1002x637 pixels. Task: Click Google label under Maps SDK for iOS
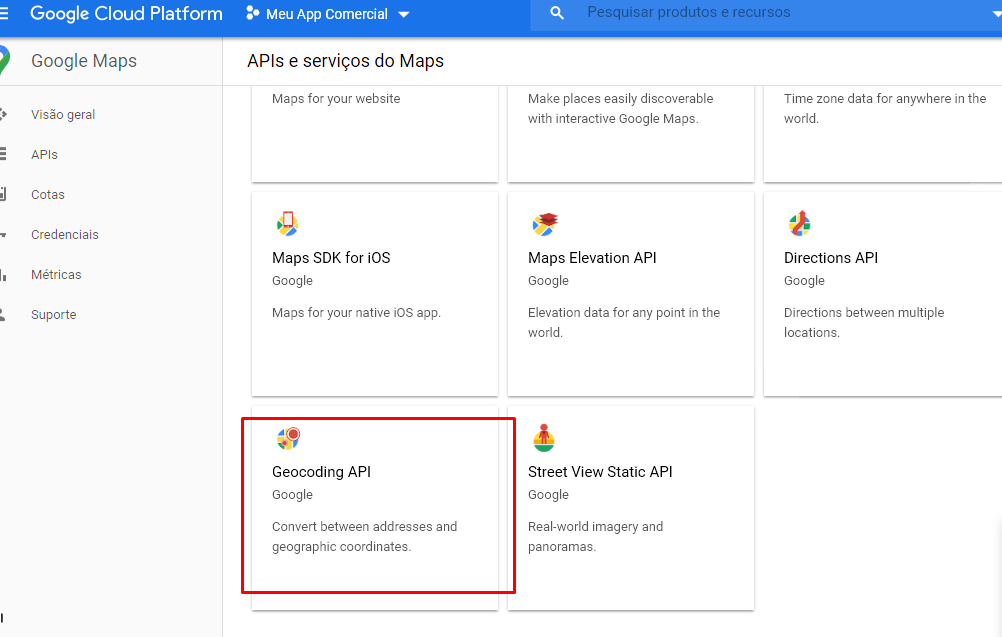click(292, 280)
